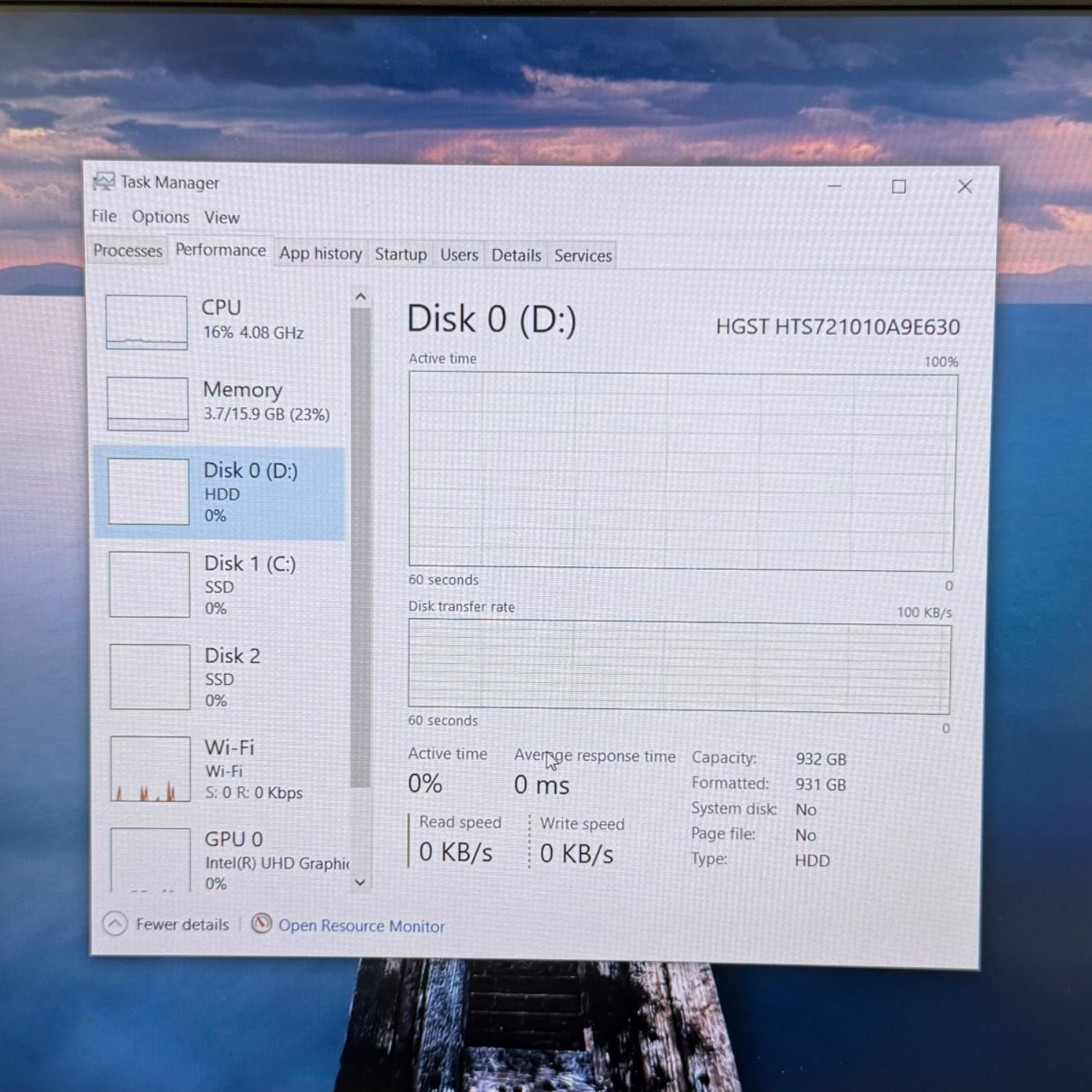
Task: Click the sidebar scroll down arrow
Action: [x=360, y=882]
